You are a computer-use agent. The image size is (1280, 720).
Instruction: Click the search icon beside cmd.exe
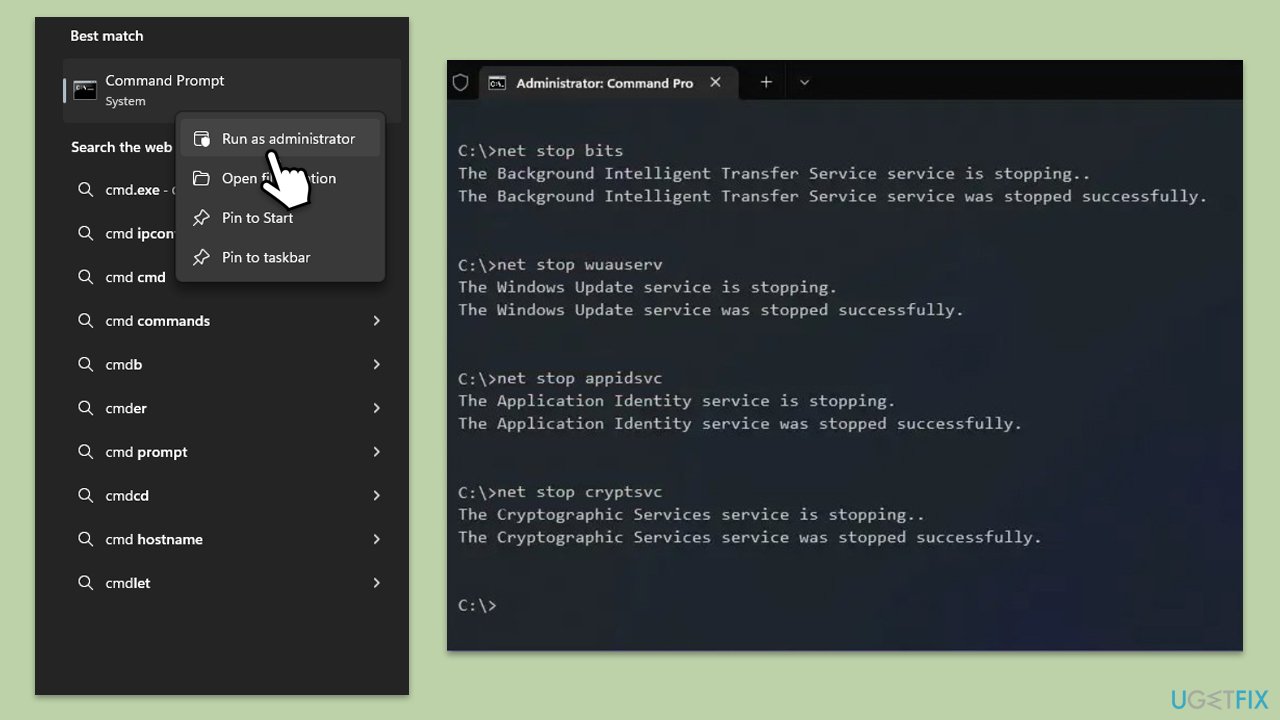pyautogui.click(x=86, y=189)
